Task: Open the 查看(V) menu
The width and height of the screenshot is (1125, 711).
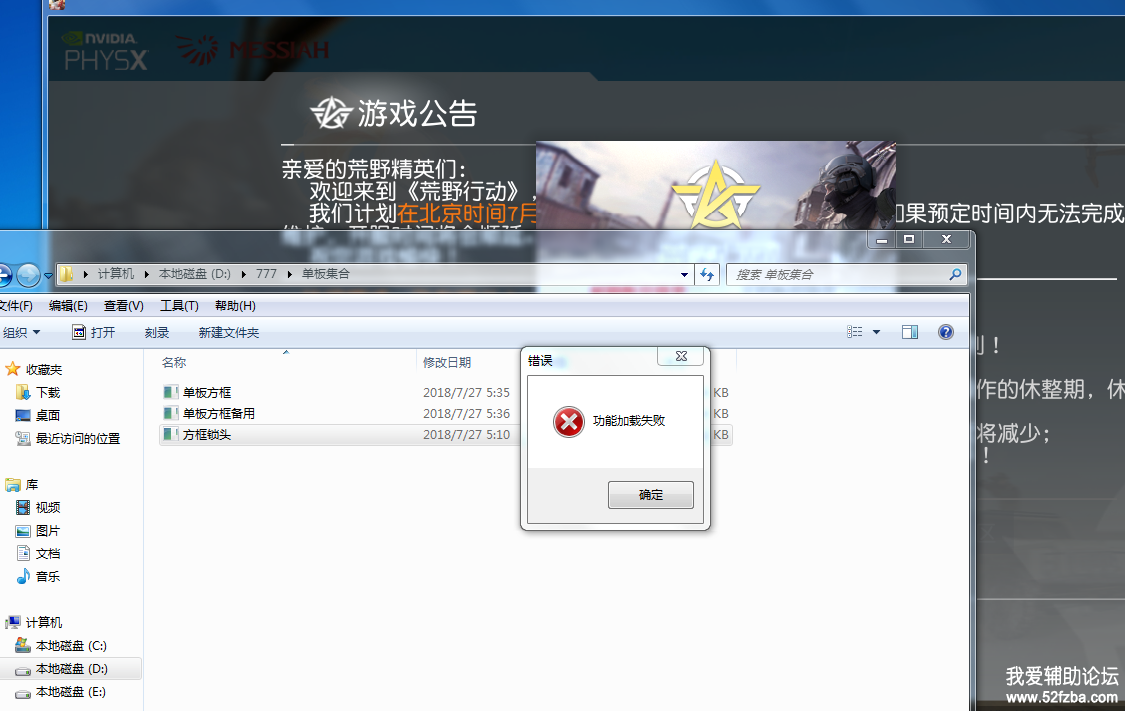Action: [x=123, y=306]
